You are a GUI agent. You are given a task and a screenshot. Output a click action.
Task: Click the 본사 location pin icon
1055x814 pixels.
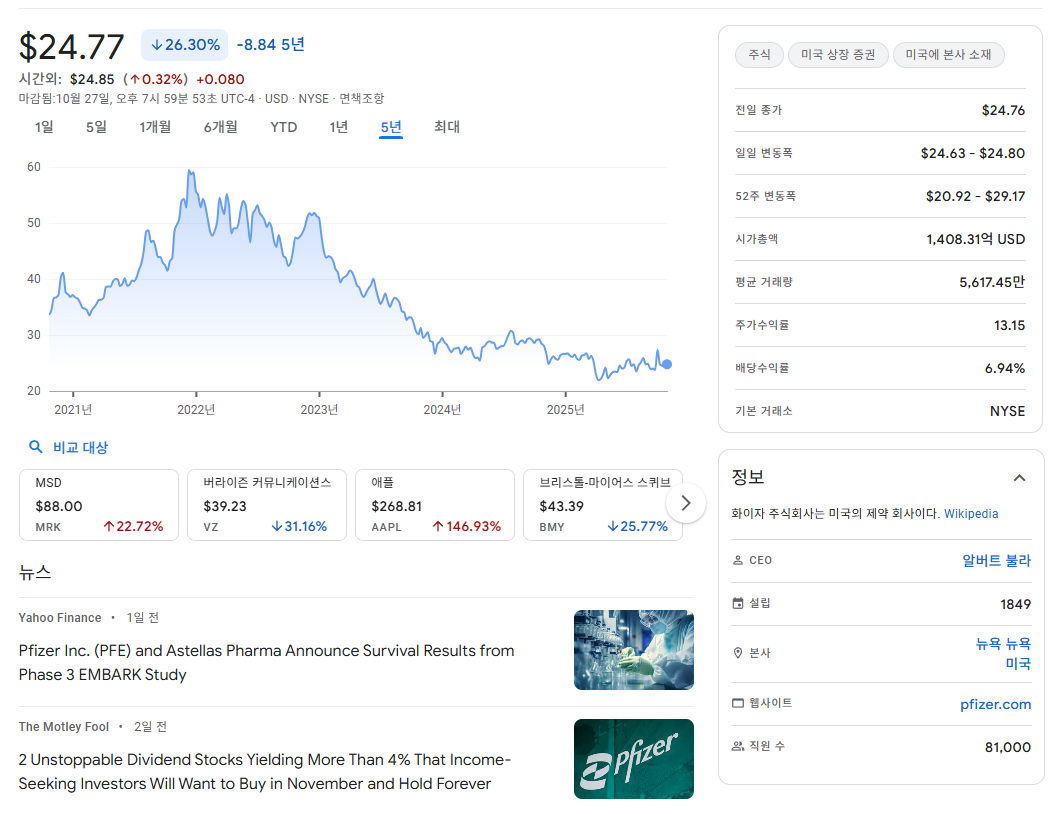[737, 653]
